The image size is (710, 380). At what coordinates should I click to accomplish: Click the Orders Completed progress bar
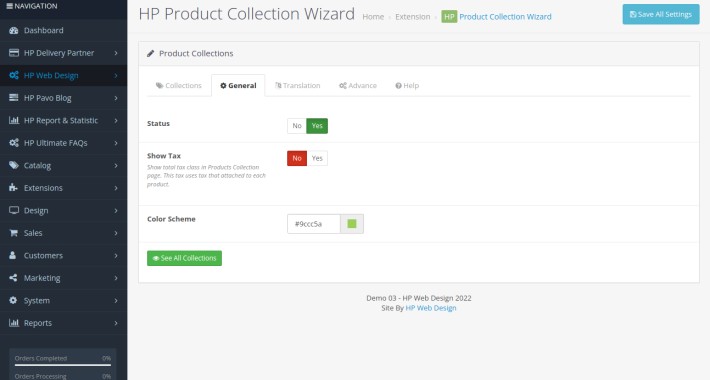coord(62,365)
